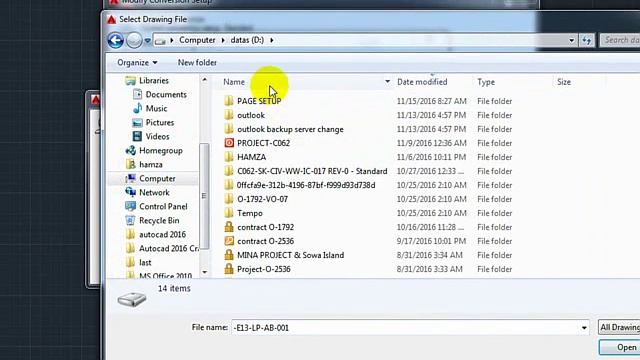This screenshot has height=360, width=640.
Task: Select the locked MINA PROJECT & Sowa Island icon
Action: coord(229,255)
